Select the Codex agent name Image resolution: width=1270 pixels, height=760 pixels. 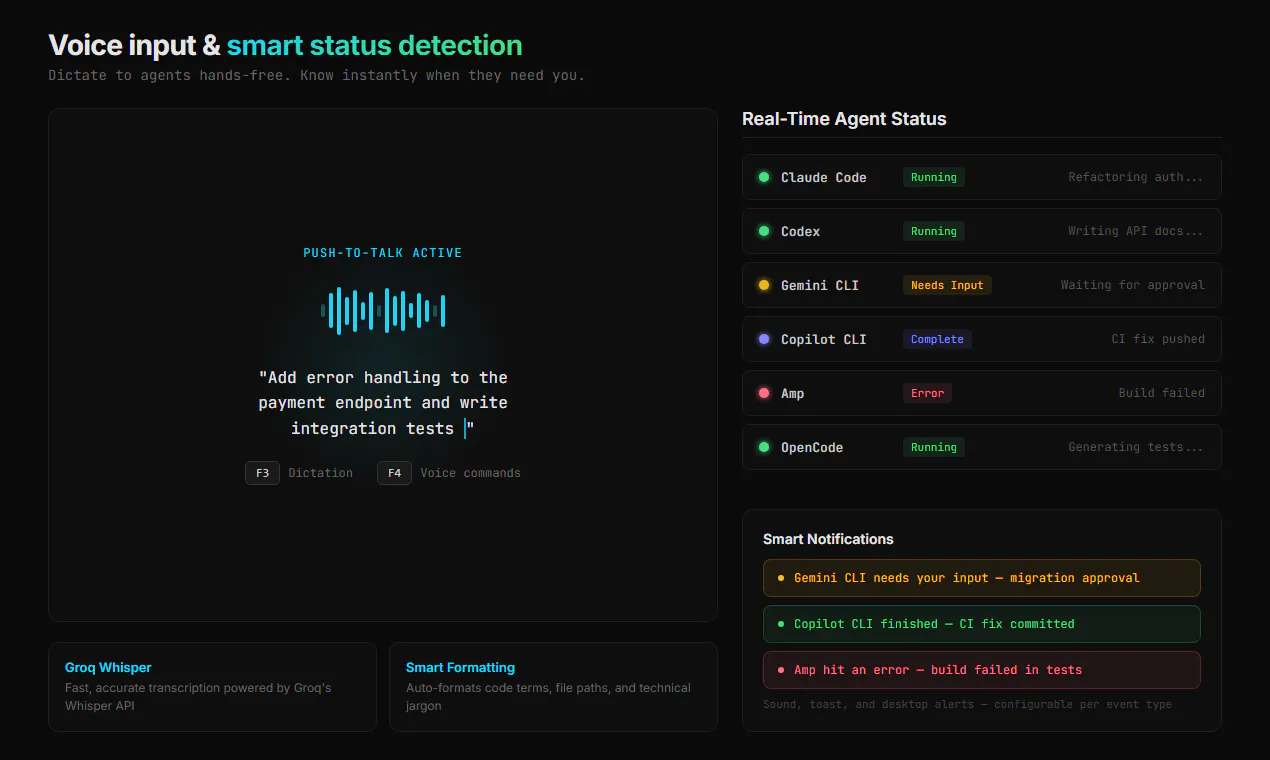801,231
